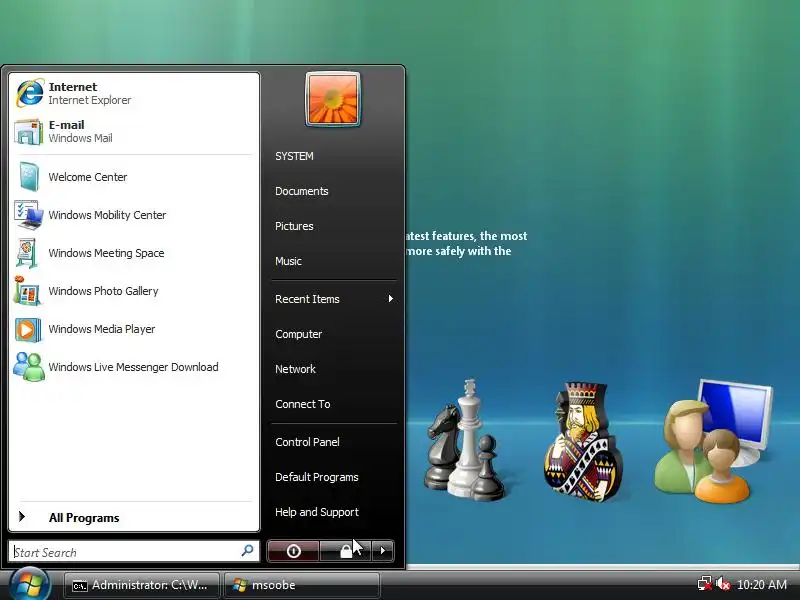Start Windows Media Player icon
Screen dimensions: 800x600
pos(28,329)
